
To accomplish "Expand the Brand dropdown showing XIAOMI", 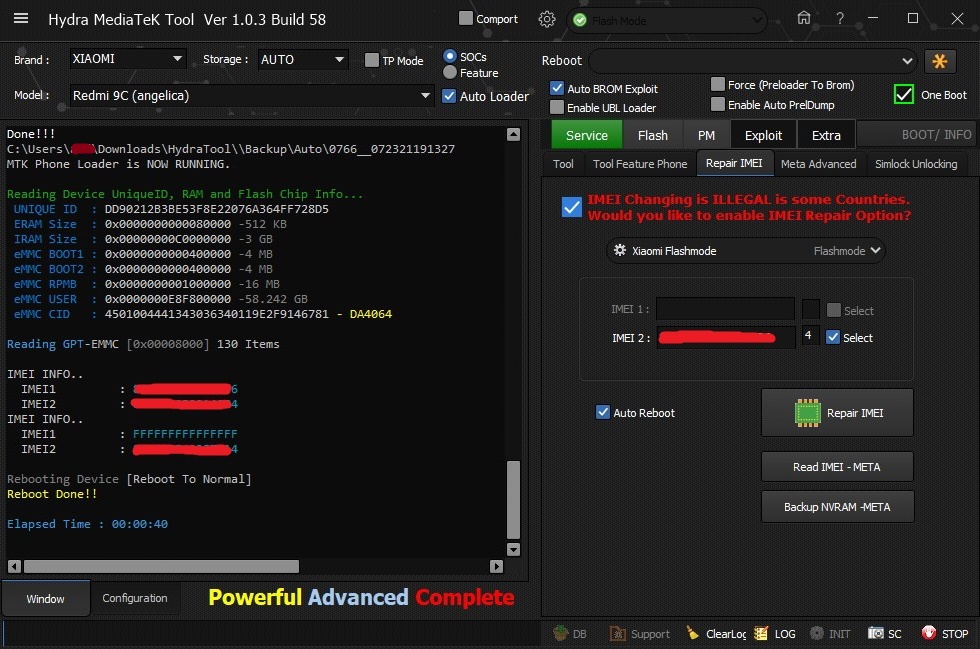I will [128, 59].
